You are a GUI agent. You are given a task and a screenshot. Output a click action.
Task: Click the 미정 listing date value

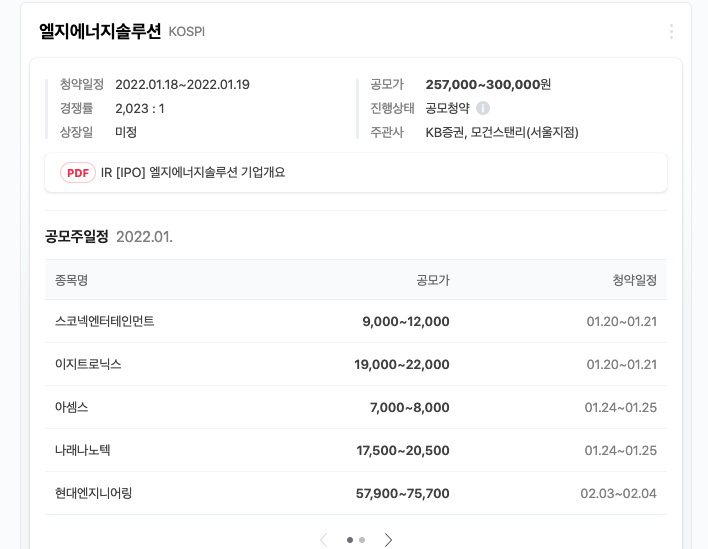coord(126,132)
